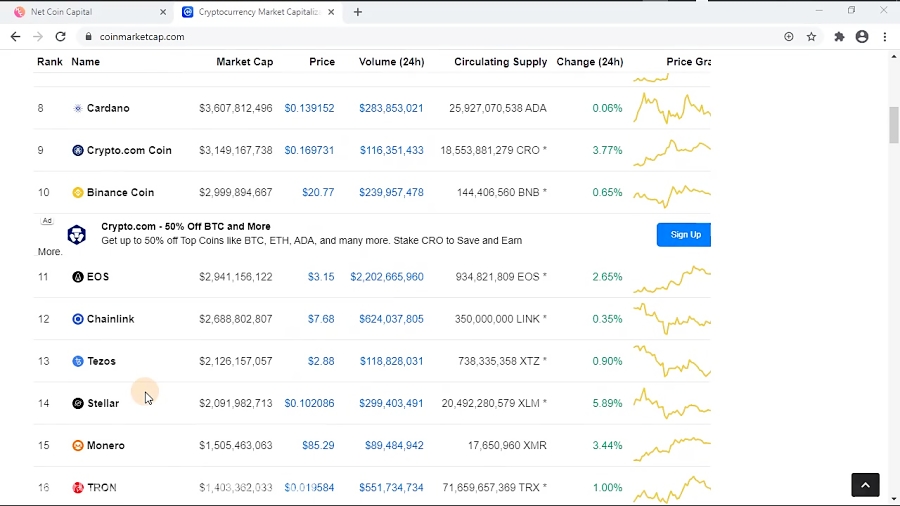Sort by the Volume (24h) column header
900x506 pixels.
pos(391,62)
